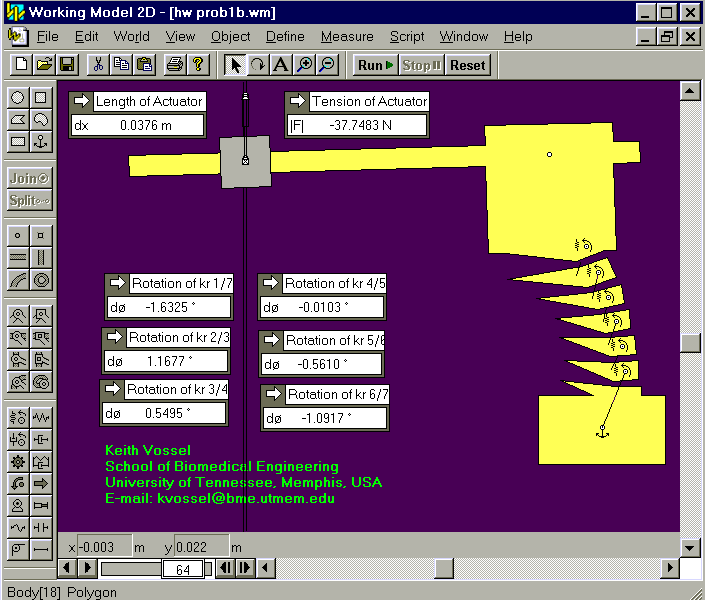Viewport: 705px width, 600px height.
Task: Step forward one frame in tape player
Action: click(245, 568)
